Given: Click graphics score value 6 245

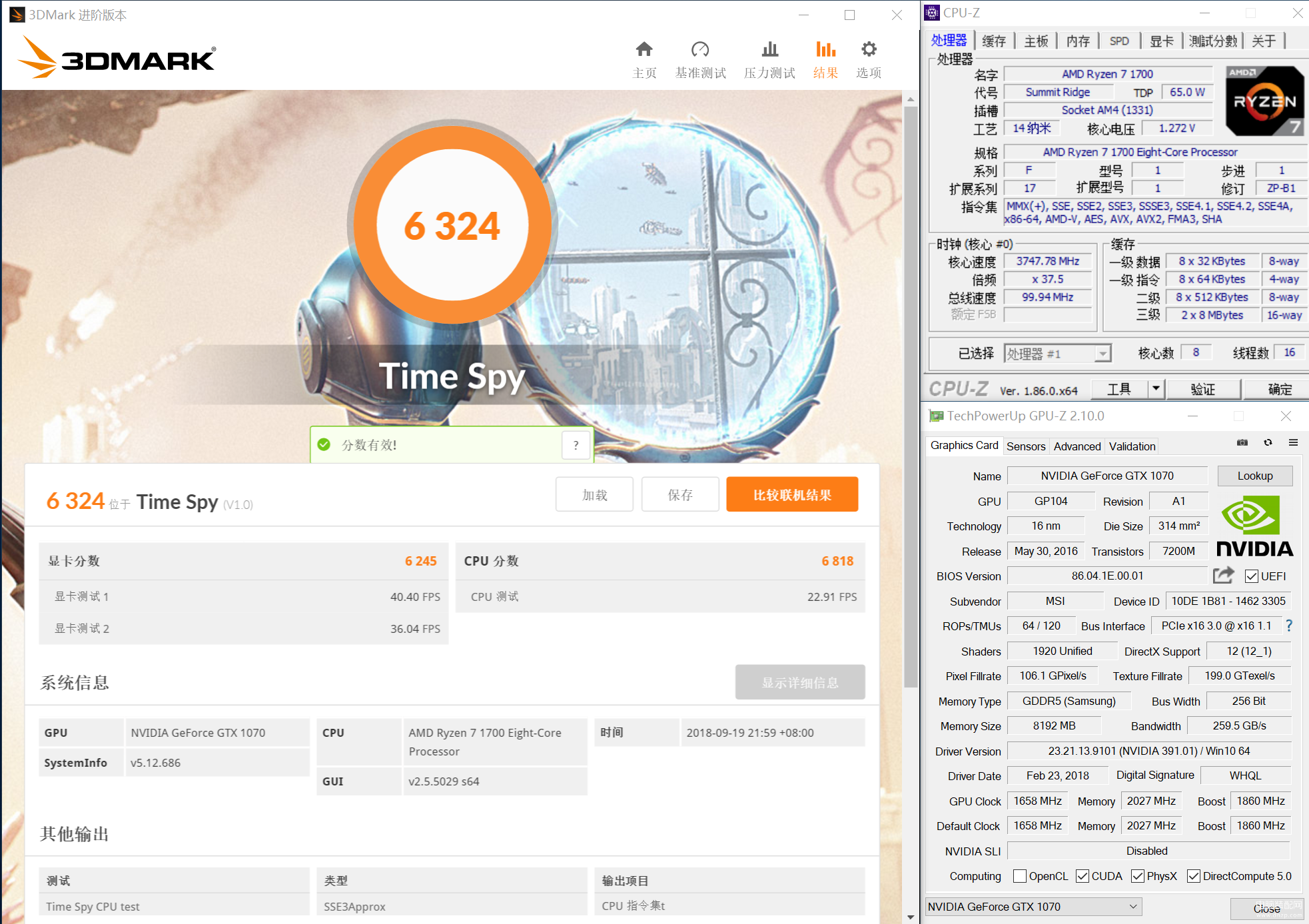Looking at the screenshot, I should 420,561.
